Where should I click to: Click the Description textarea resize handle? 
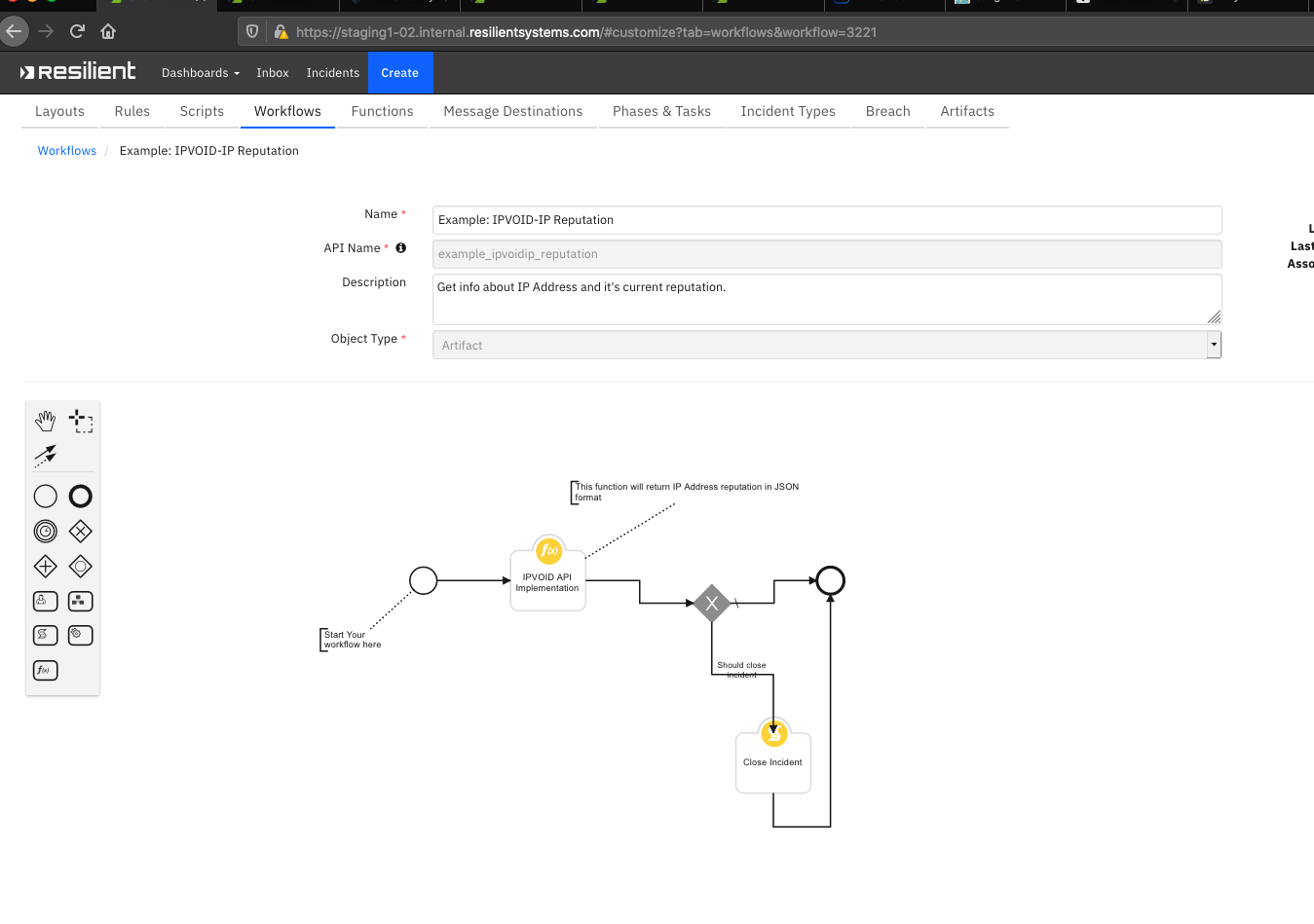click(x=1214, y=316)
